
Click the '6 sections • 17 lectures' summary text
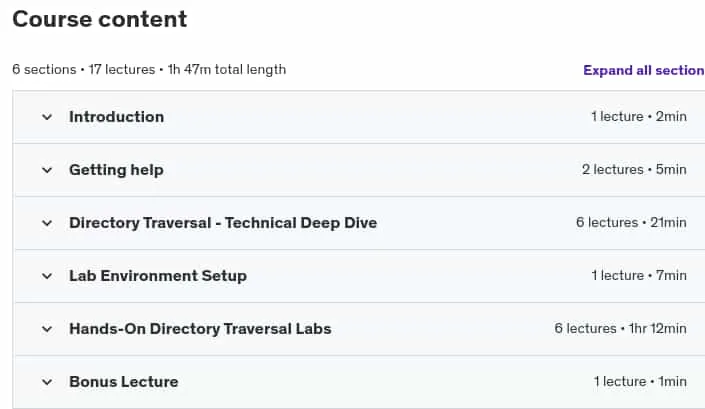coord(84,70)
